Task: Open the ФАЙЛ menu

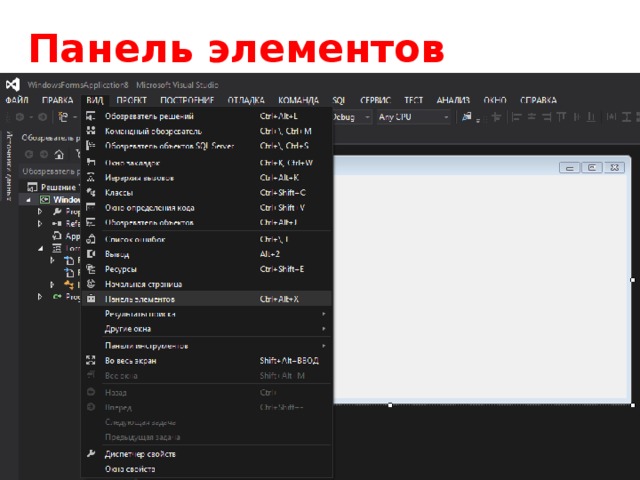Action: point(17,100)
